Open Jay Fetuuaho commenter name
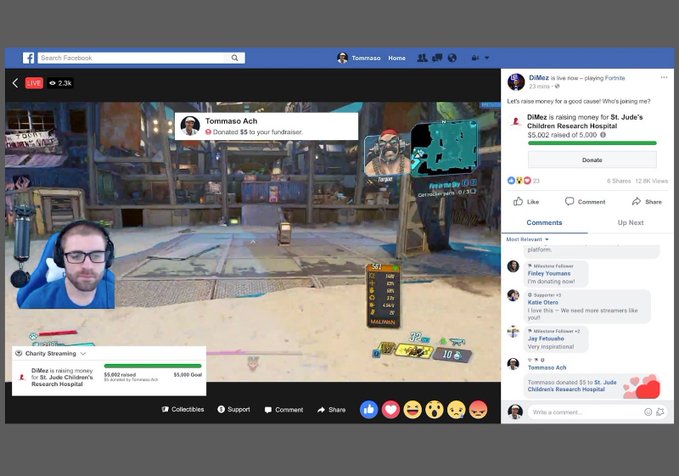This screenshot has width=679, height=476. 546,338
